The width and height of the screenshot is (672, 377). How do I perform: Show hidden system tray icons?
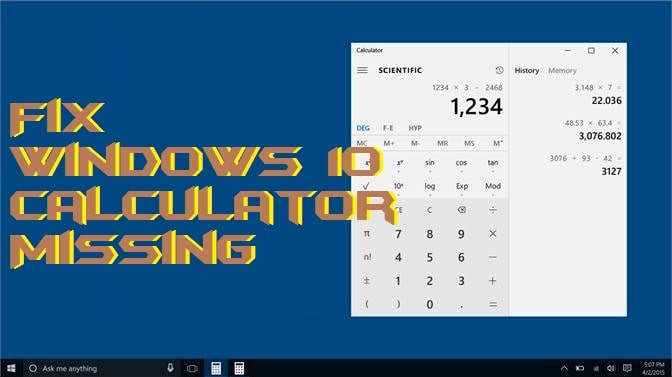pyautogui.click(x=564, y=368)
